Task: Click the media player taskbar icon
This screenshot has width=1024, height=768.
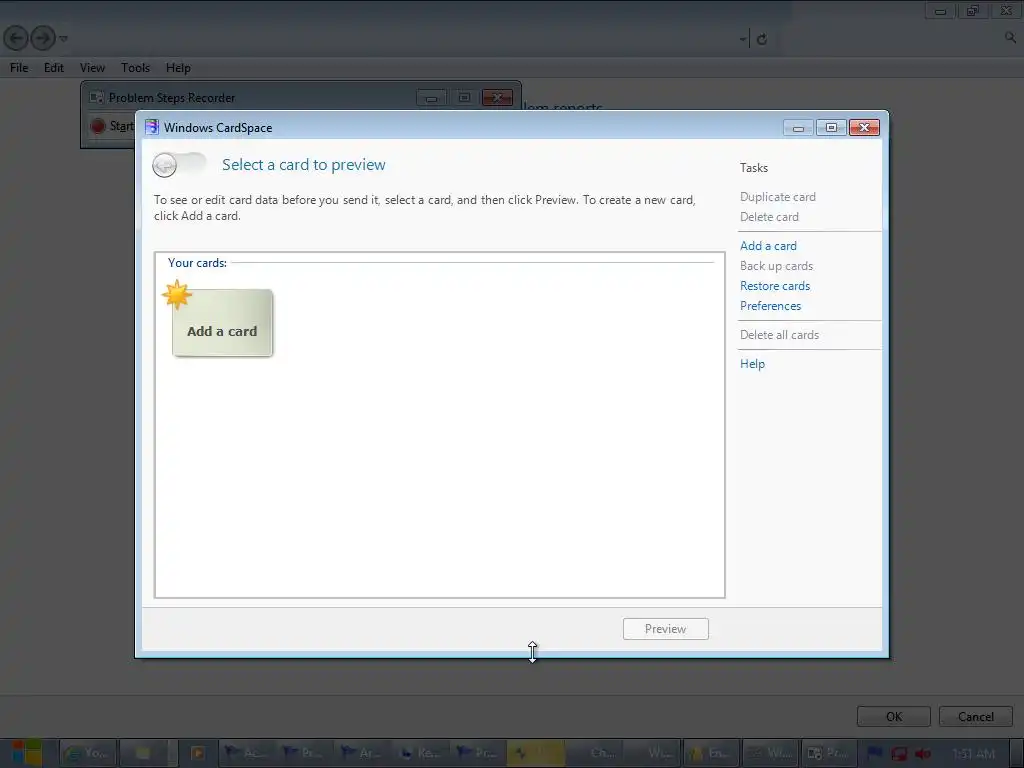Action: [x=197, y=753]
